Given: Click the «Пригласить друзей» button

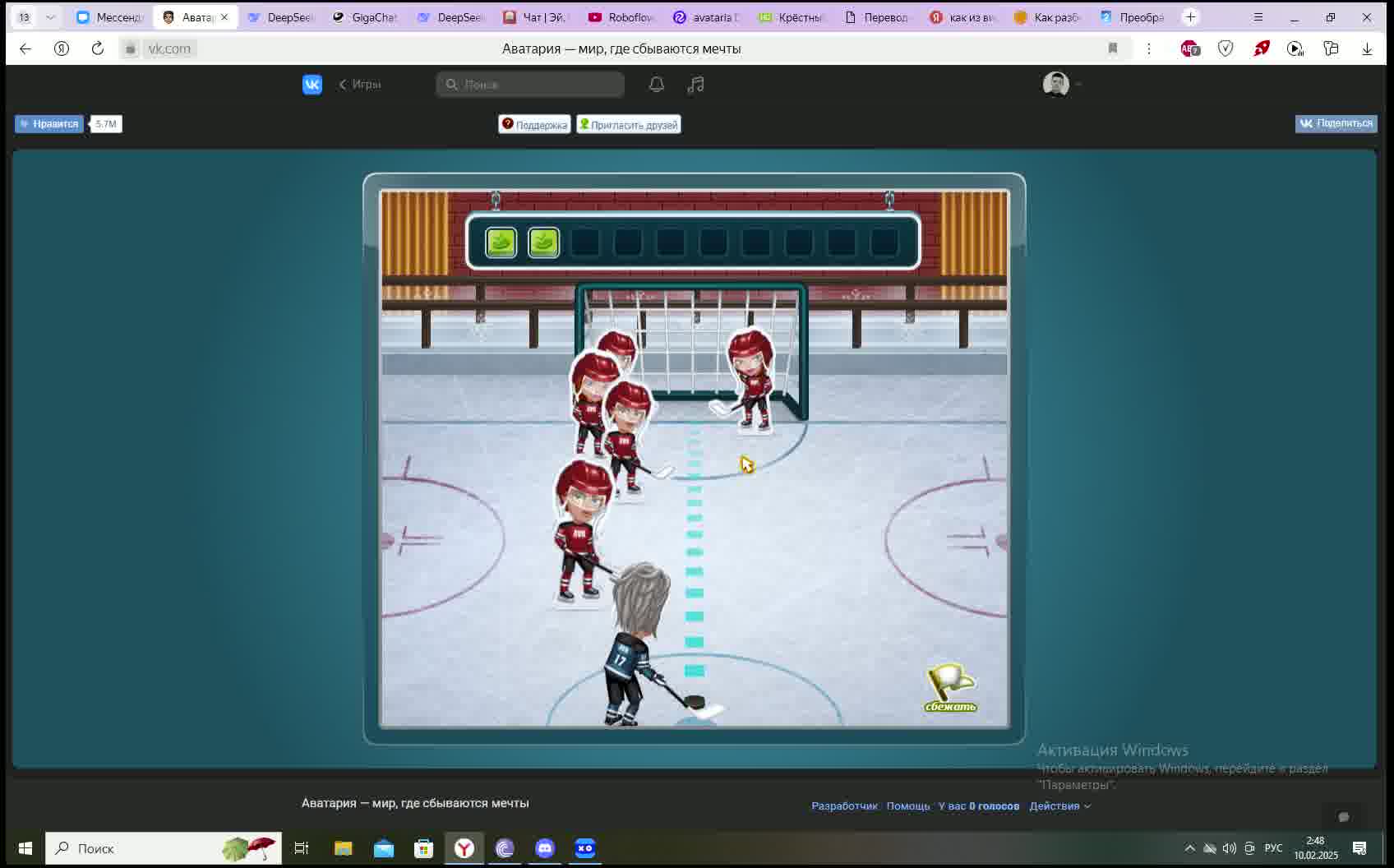Looking at the screenshot, I should point(628,124).
